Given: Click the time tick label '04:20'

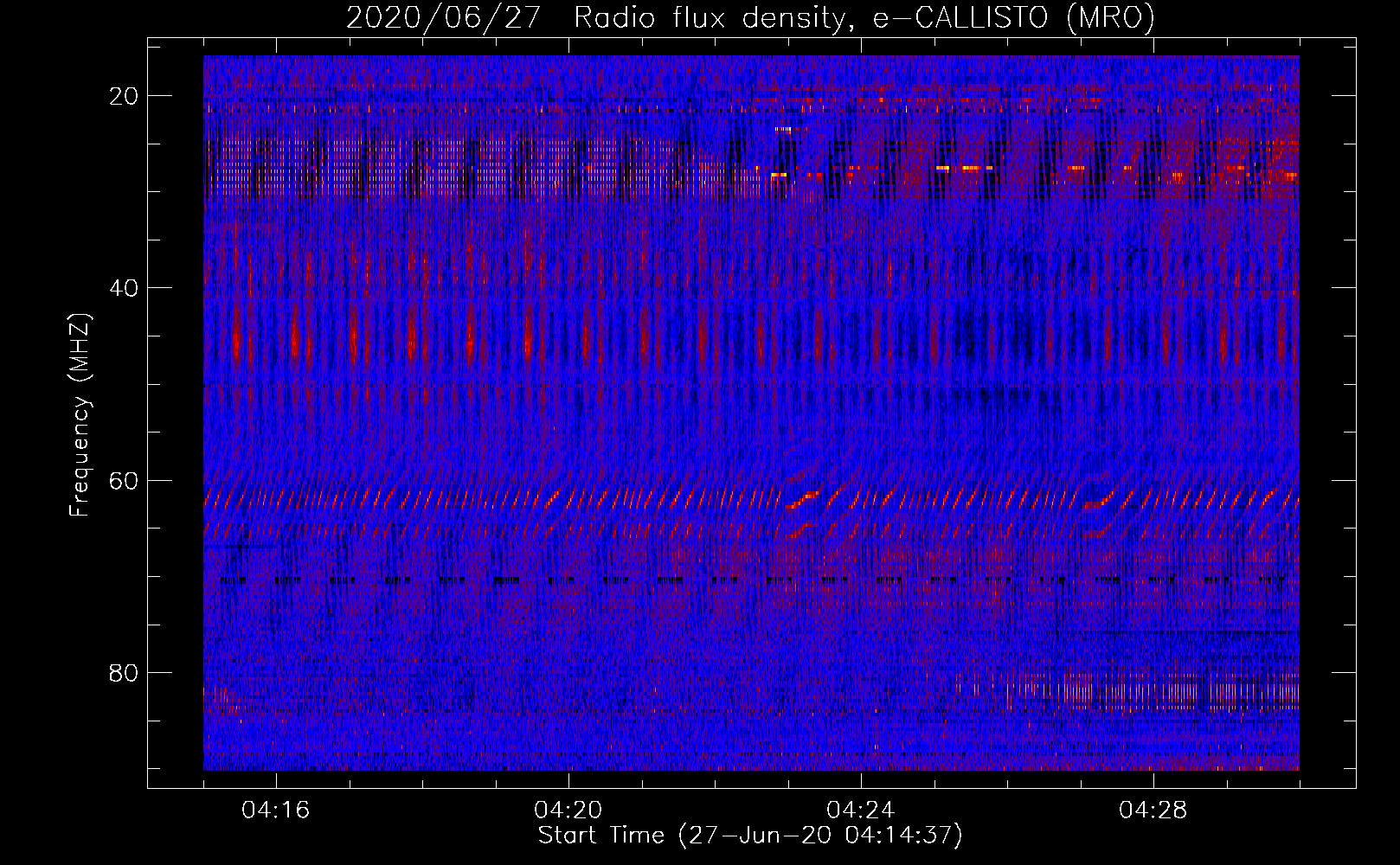Looking at the screenshot, I should coord(568,811).
